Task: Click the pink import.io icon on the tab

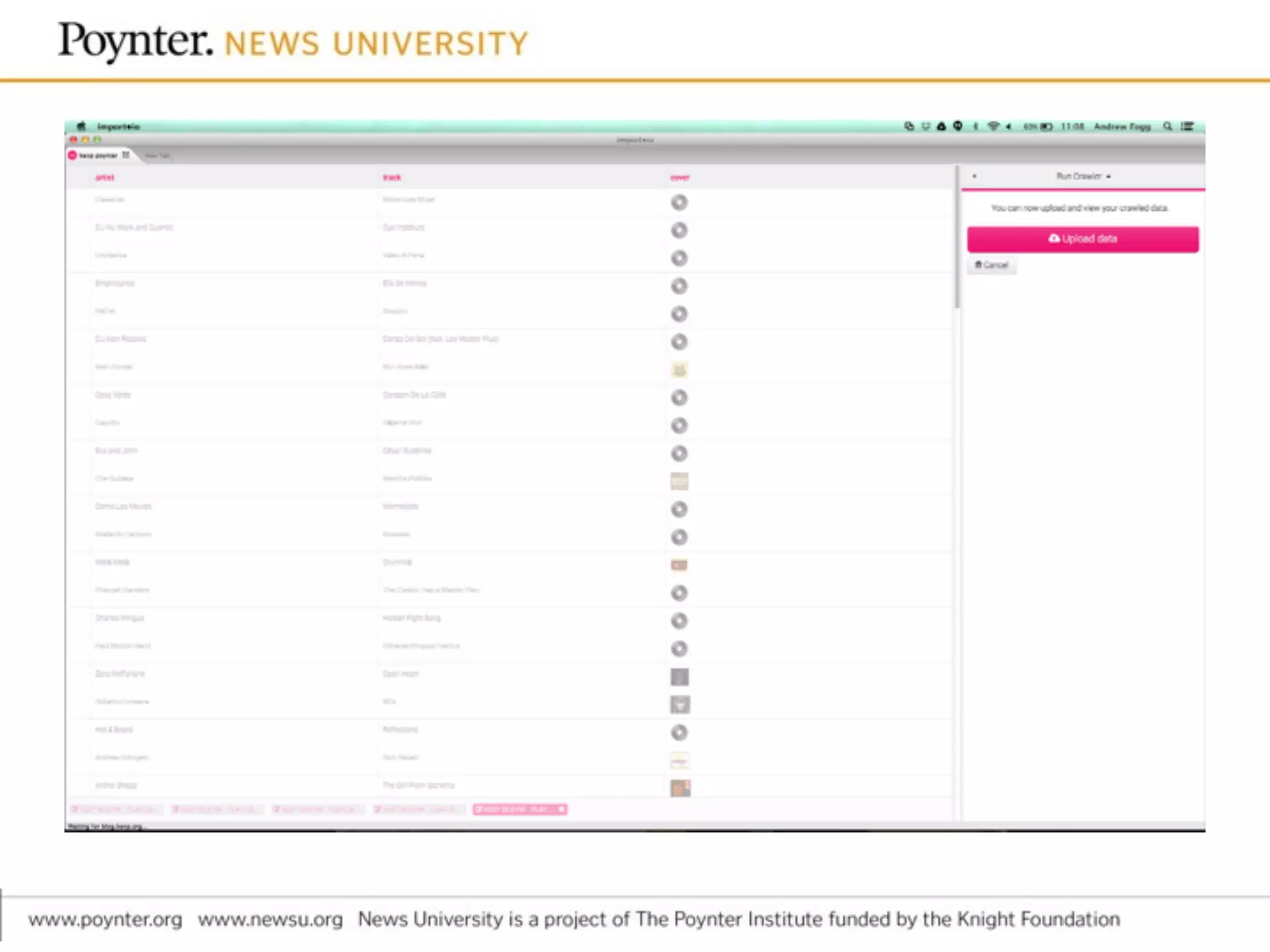Action: [x=73, y=155]
